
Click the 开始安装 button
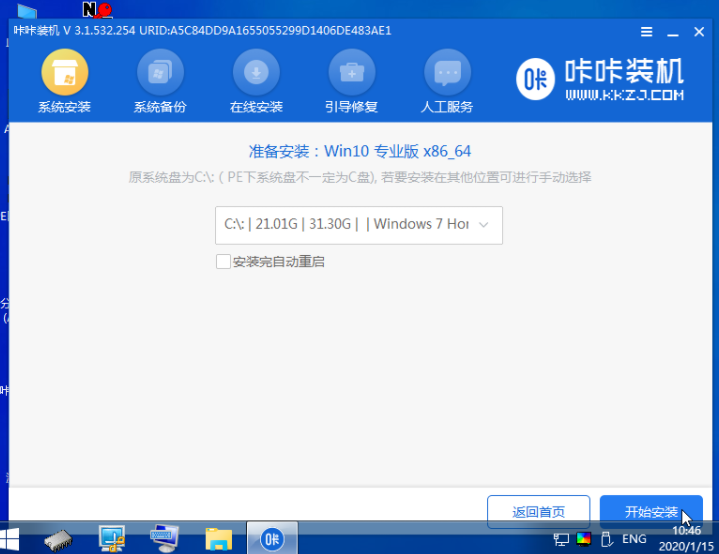click(x=651, y=512)
